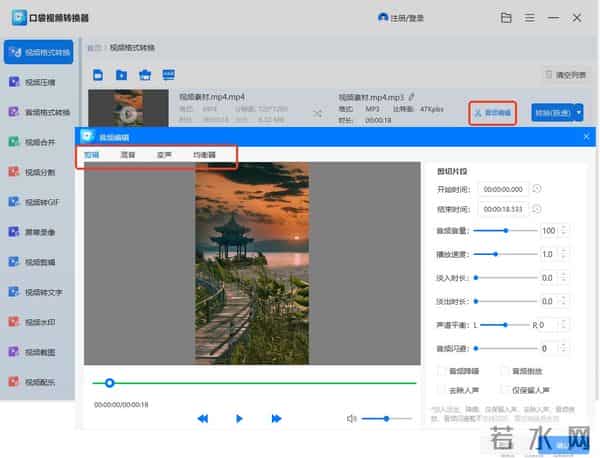This screenshot has width=600, height=458.
Task: Select 视频分割 icon in sidebar
Action: 14,172
